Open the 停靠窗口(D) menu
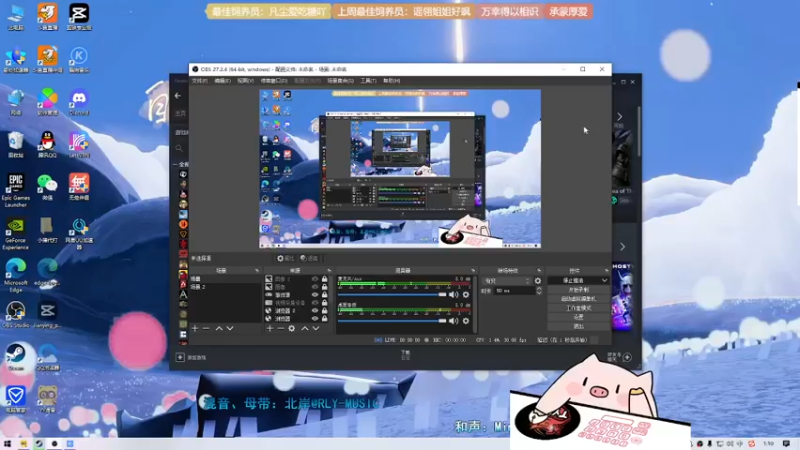The height and width of the screenshot is (450, 800). pos(274,81)
